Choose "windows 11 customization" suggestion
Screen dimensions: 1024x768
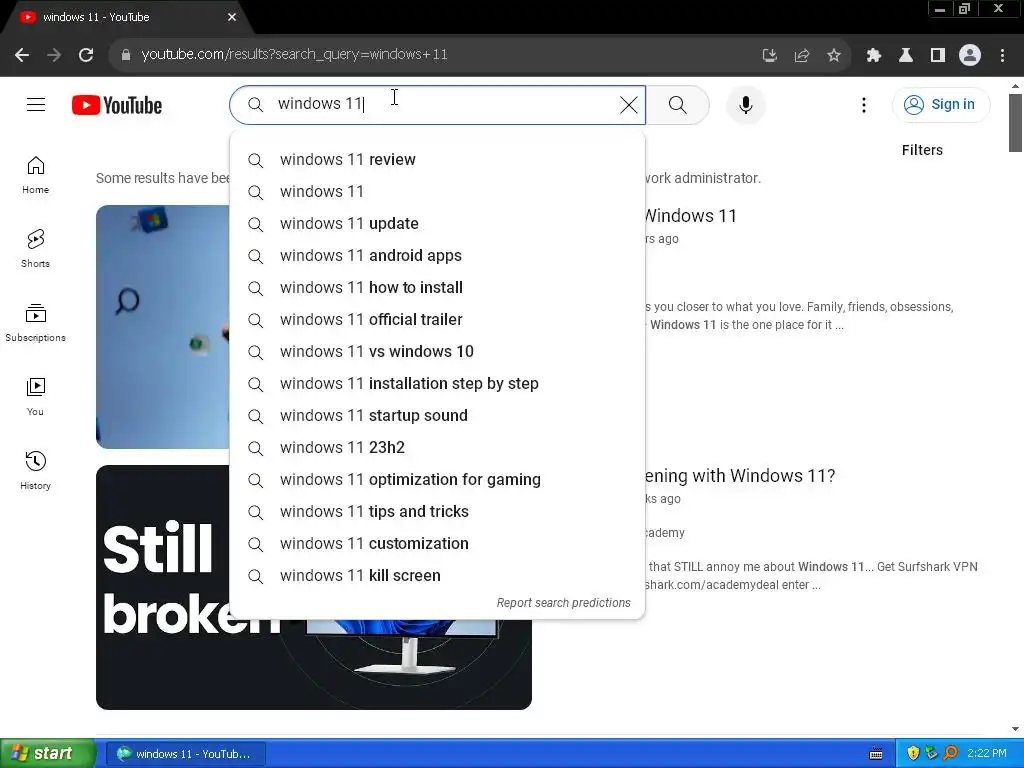(438, 544)
